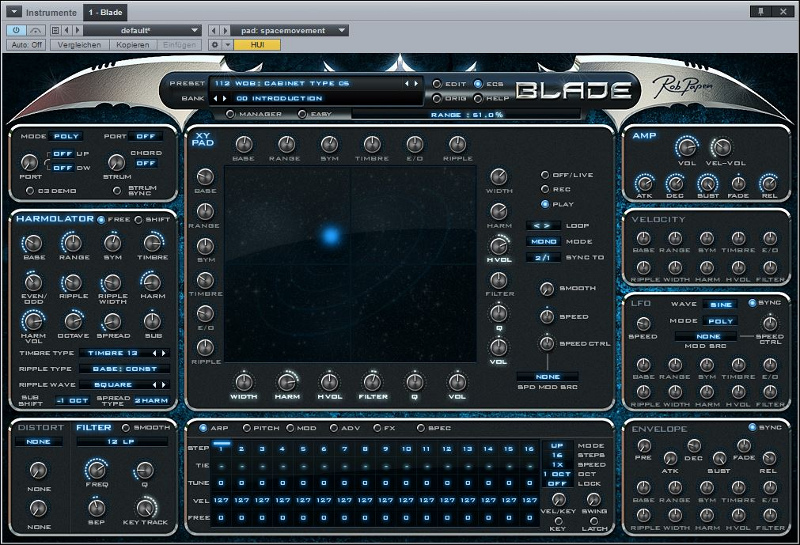The height and width of the screenshot is (545, 800).
Task: Click the HARM VOL knob in Harmolator
Action: 34,321
